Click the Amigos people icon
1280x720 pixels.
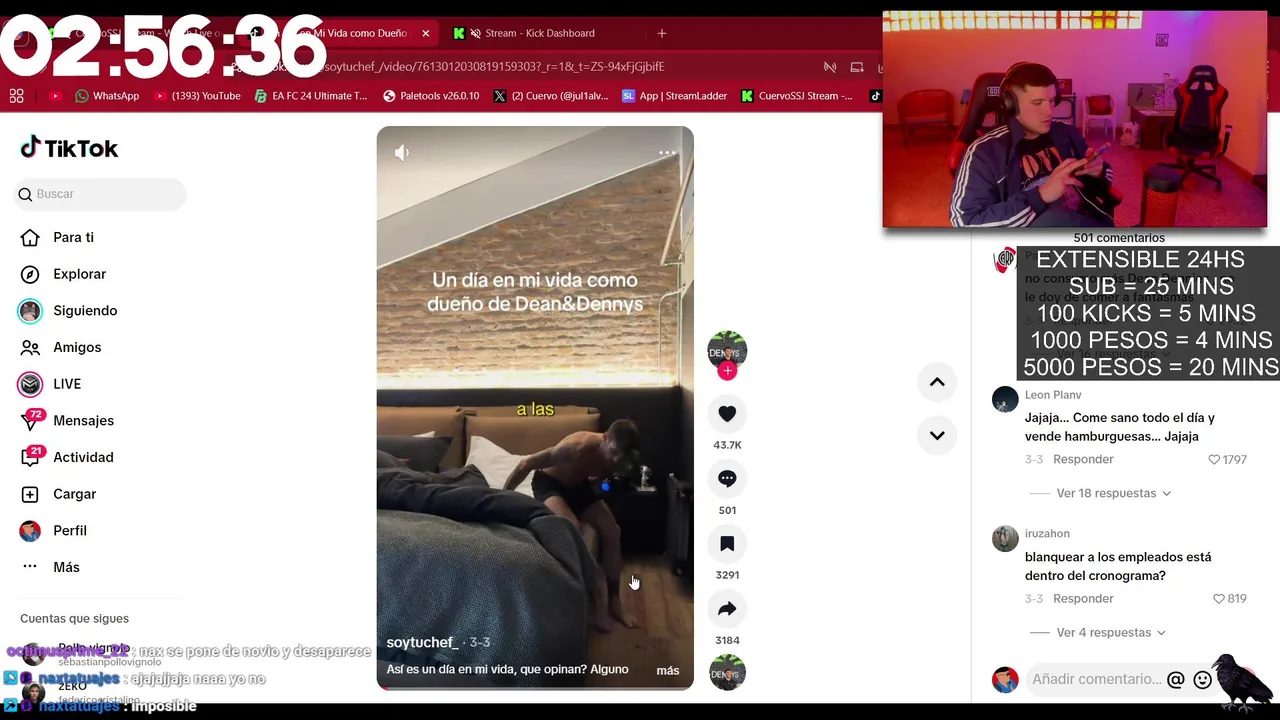click(x=30, y=347)
